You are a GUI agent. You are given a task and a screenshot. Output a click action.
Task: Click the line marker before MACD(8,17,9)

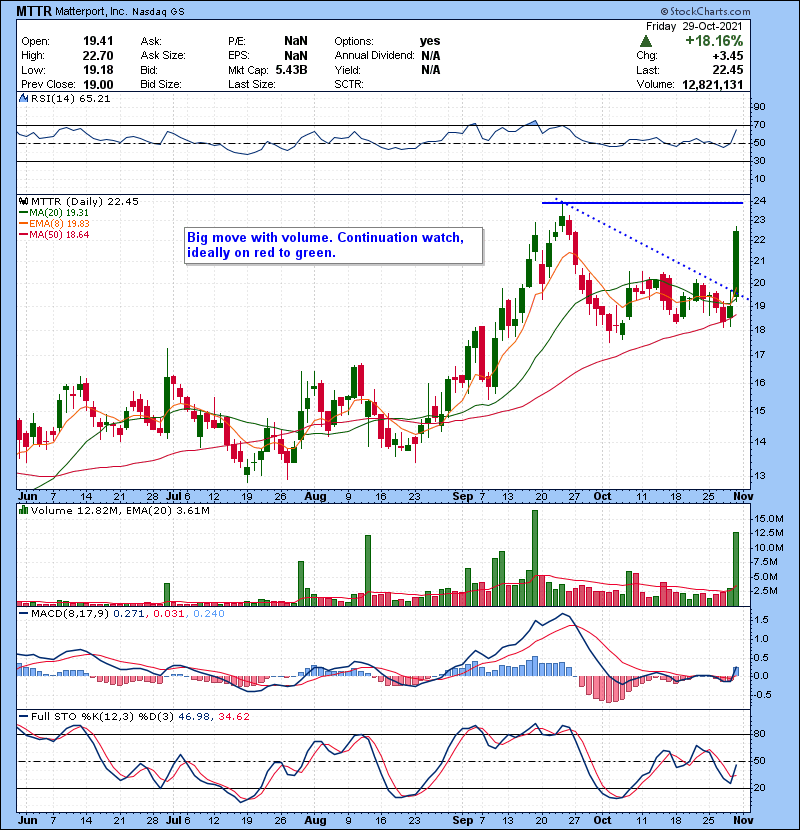pyautogui.click(x=23, y=614)
